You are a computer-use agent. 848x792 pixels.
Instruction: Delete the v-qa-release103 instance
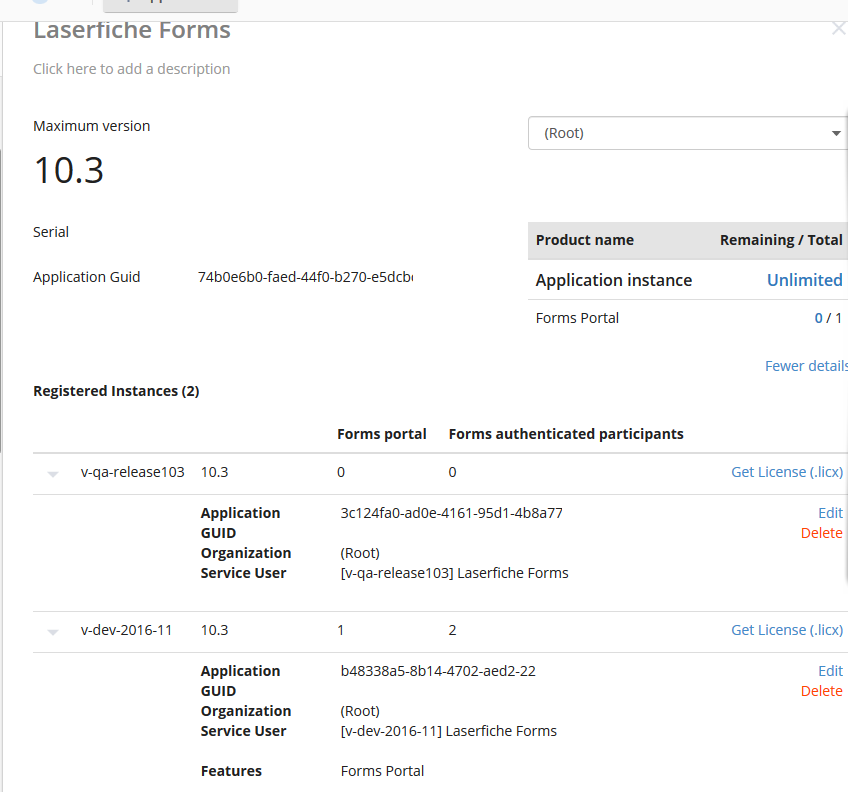[822, 533]
